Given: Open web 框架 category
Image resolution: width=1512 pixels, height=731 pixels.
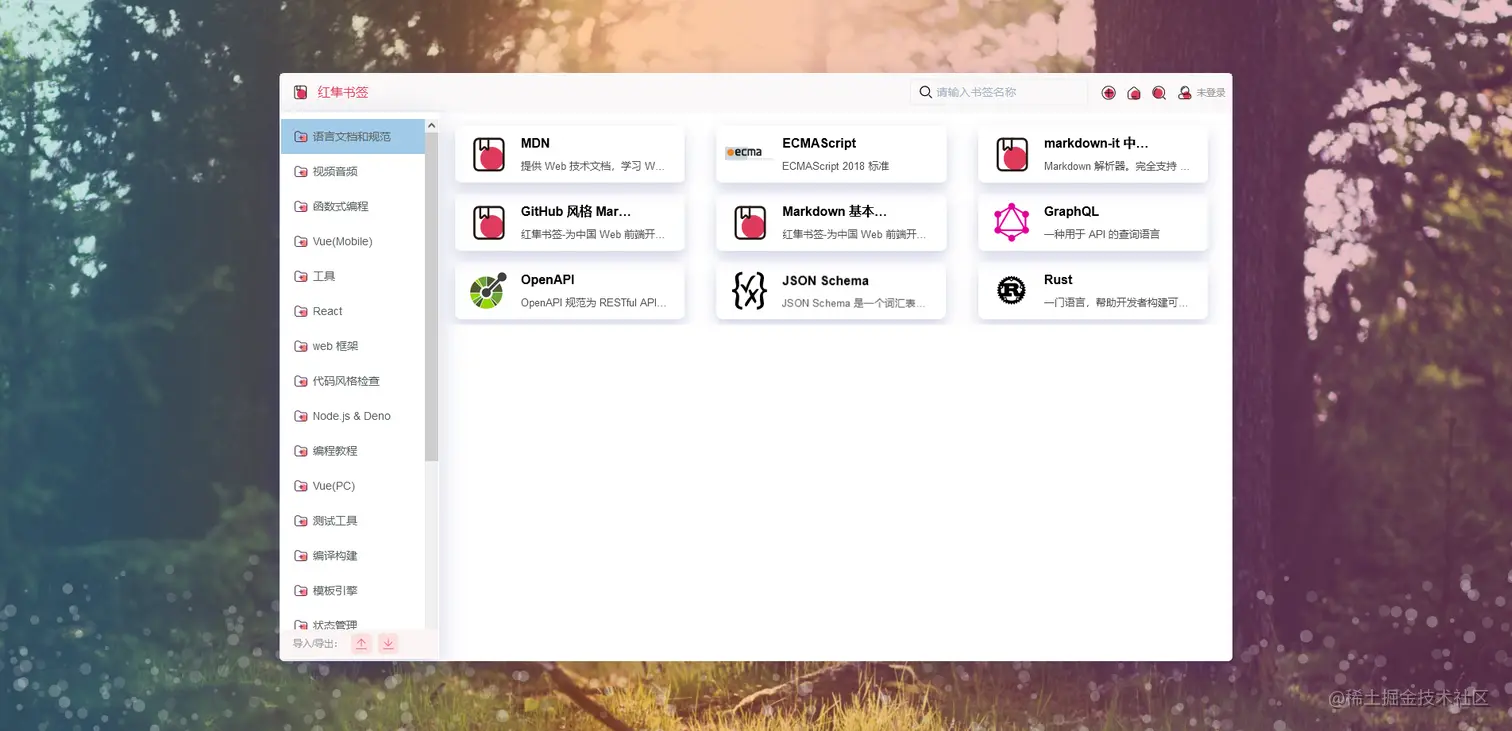Looking at the screenshot, I should (x=353, y=346).
